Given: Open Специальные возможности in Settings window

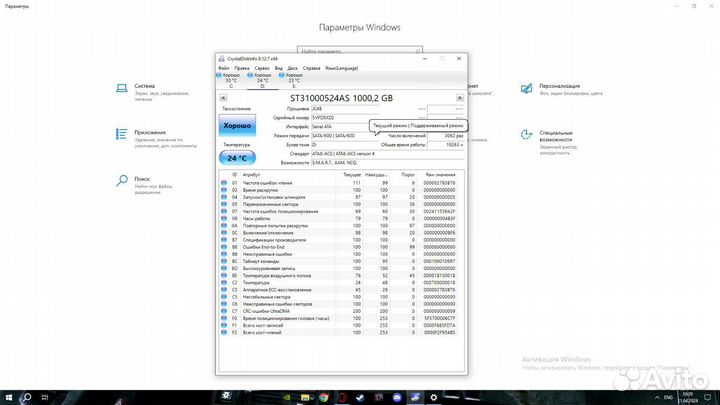Looking at the screenshot, I should (x=549, y=142).
